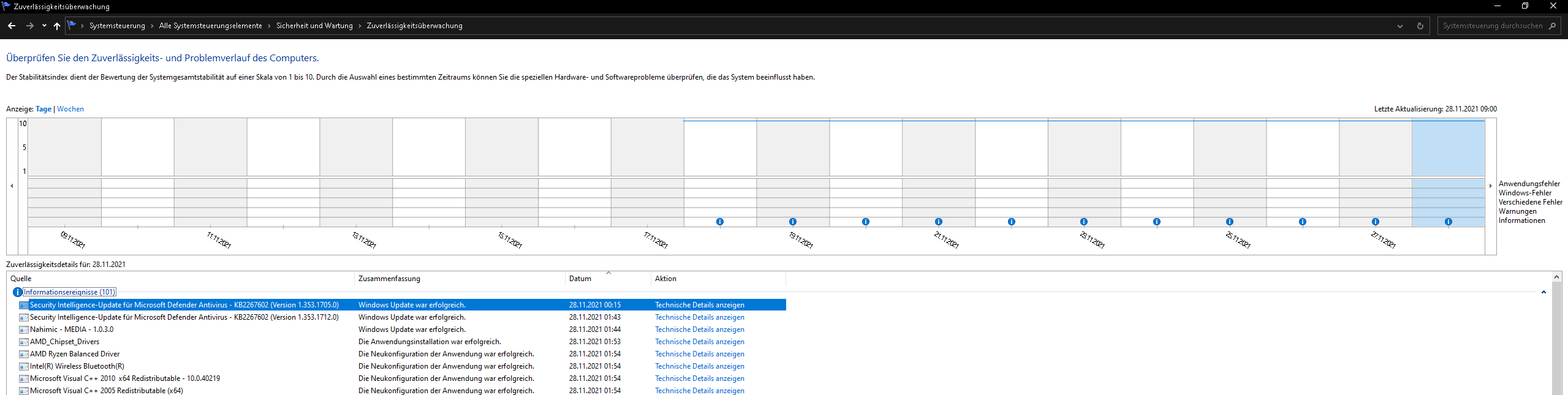Select the information icon for 20.11.2021

tap(866, 222)
